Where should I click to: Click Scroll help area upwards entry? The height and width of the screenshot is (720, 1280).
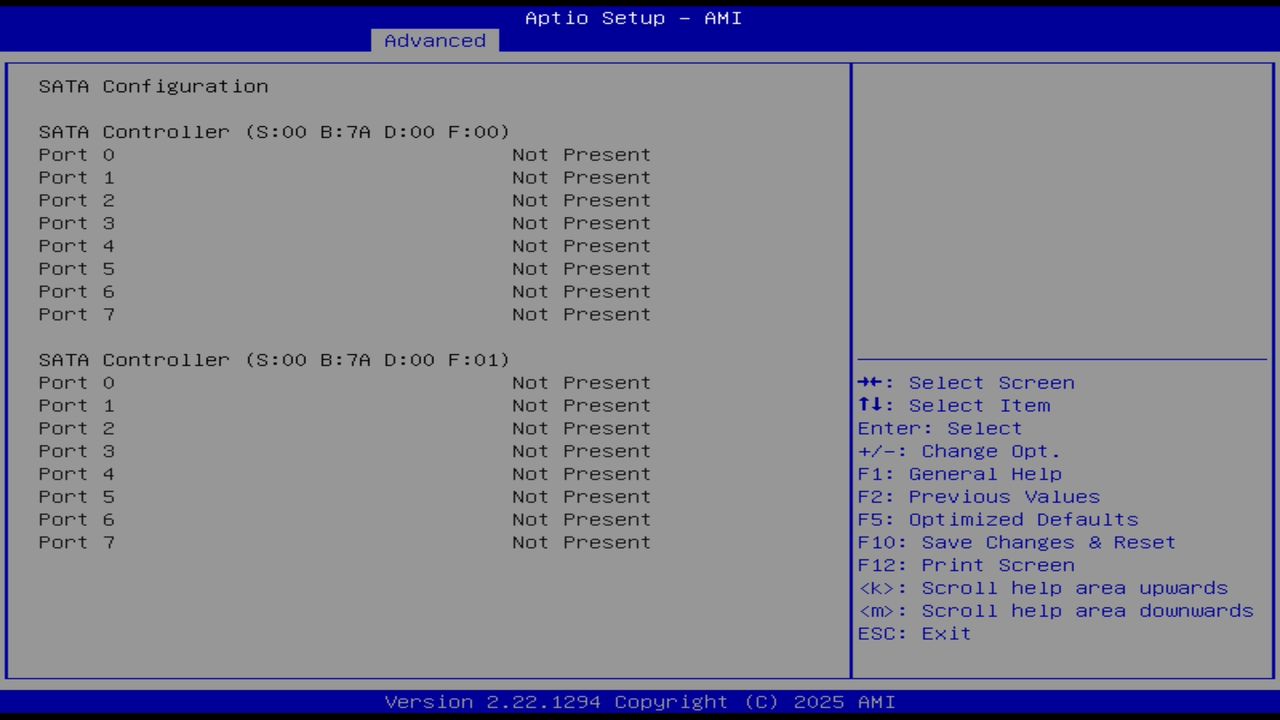pos(1042,587)
